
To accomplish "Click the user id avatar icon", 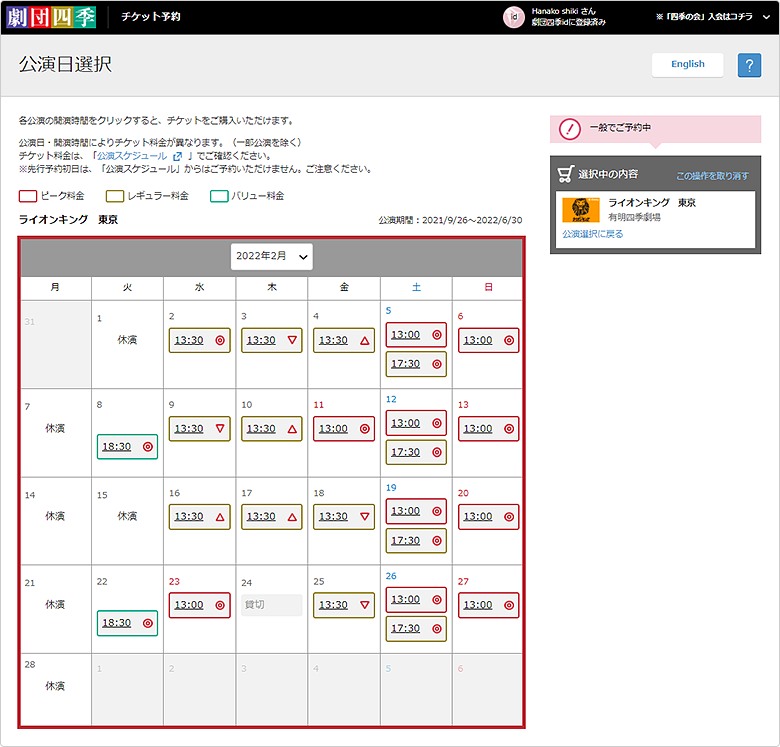I will pyautogui.click(x=514, y=17).
